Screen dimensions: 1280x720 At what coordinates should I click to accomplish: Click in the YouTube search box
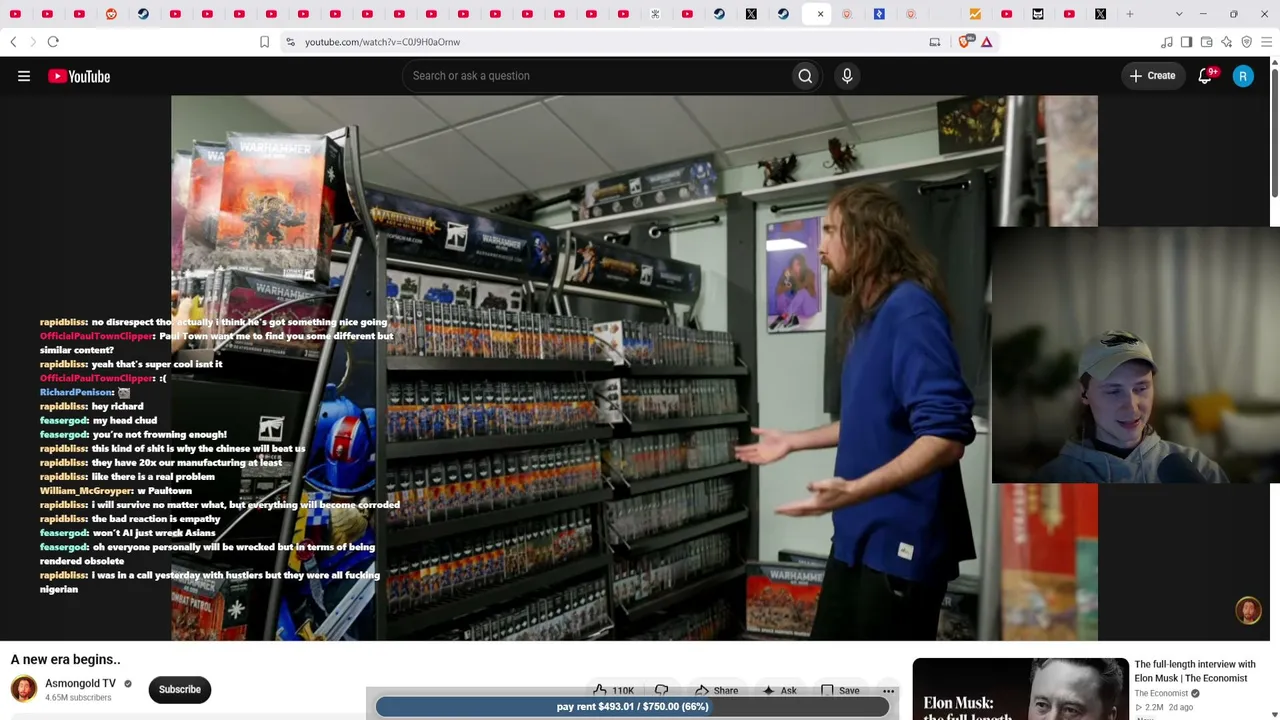point(596,76)
